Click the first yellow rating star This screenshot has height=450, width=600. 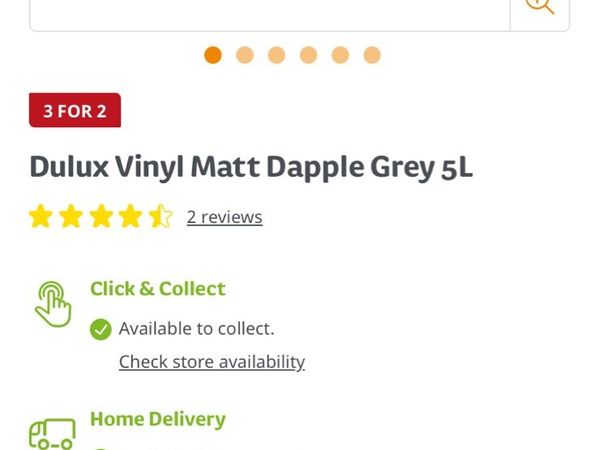pyautogui.click(x=40, y=217)
